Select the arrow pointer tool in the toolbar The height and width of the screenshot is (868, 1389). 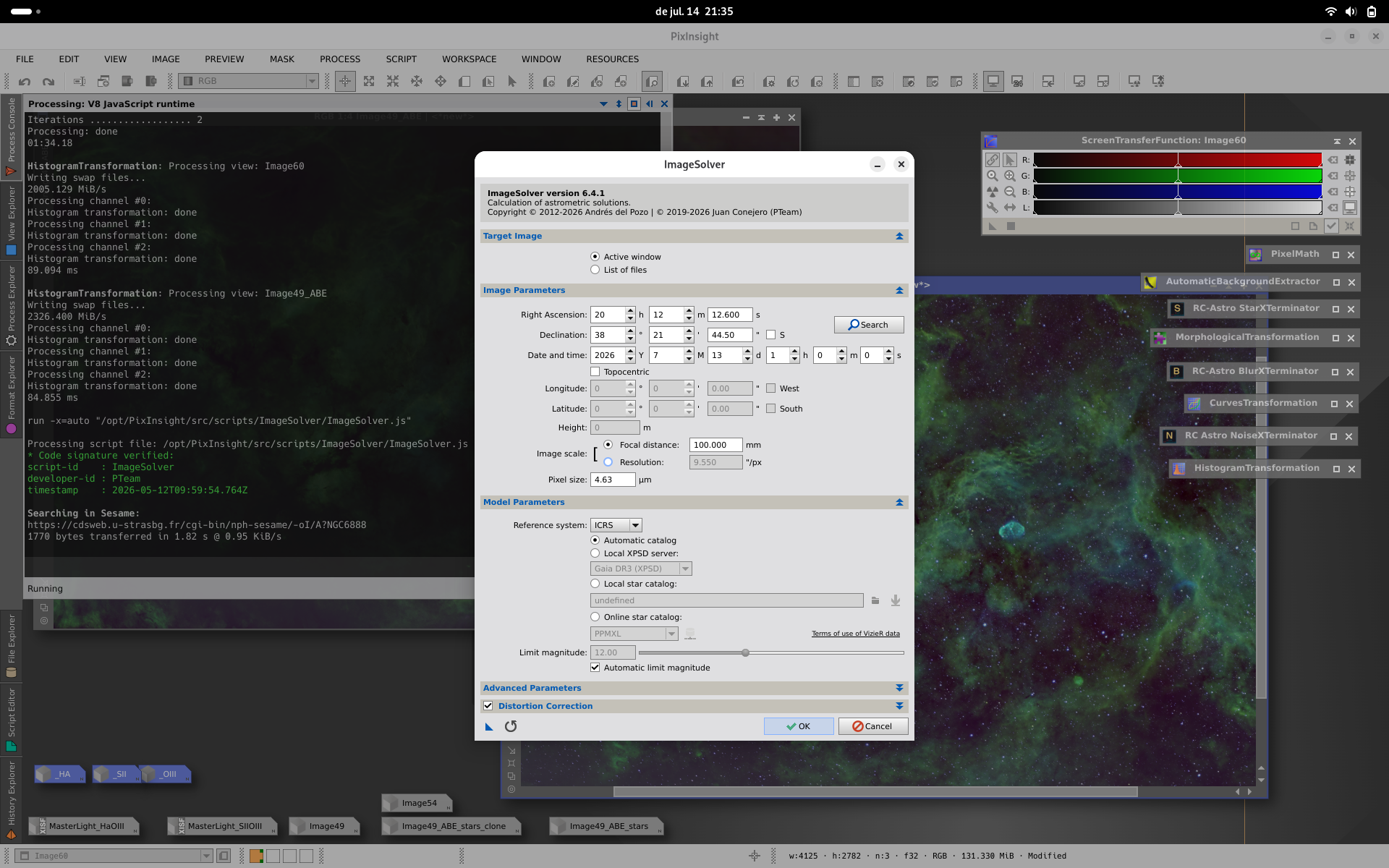[512, 82]
